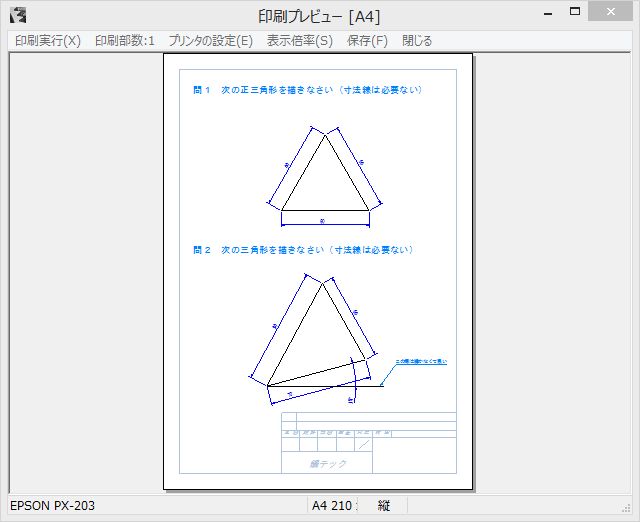Click the EPSON PX-203 status bar entry
Viewport: 640px width, 522px height.
click(52, 506)
